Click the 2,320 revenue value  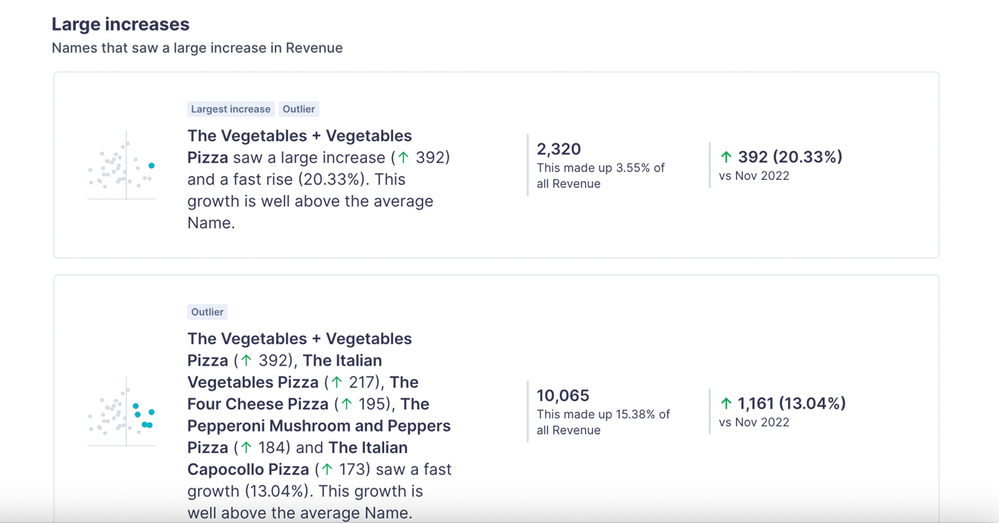click(x=559, y=149)
